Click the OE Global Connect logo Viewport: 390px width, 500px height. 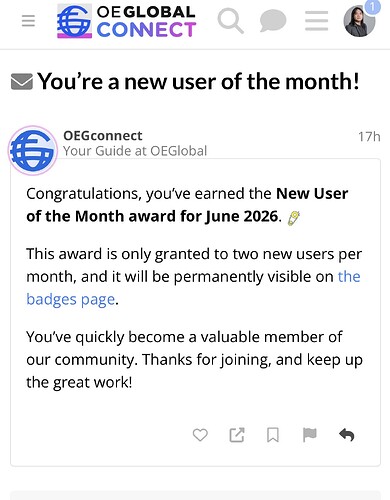point(126,21)
